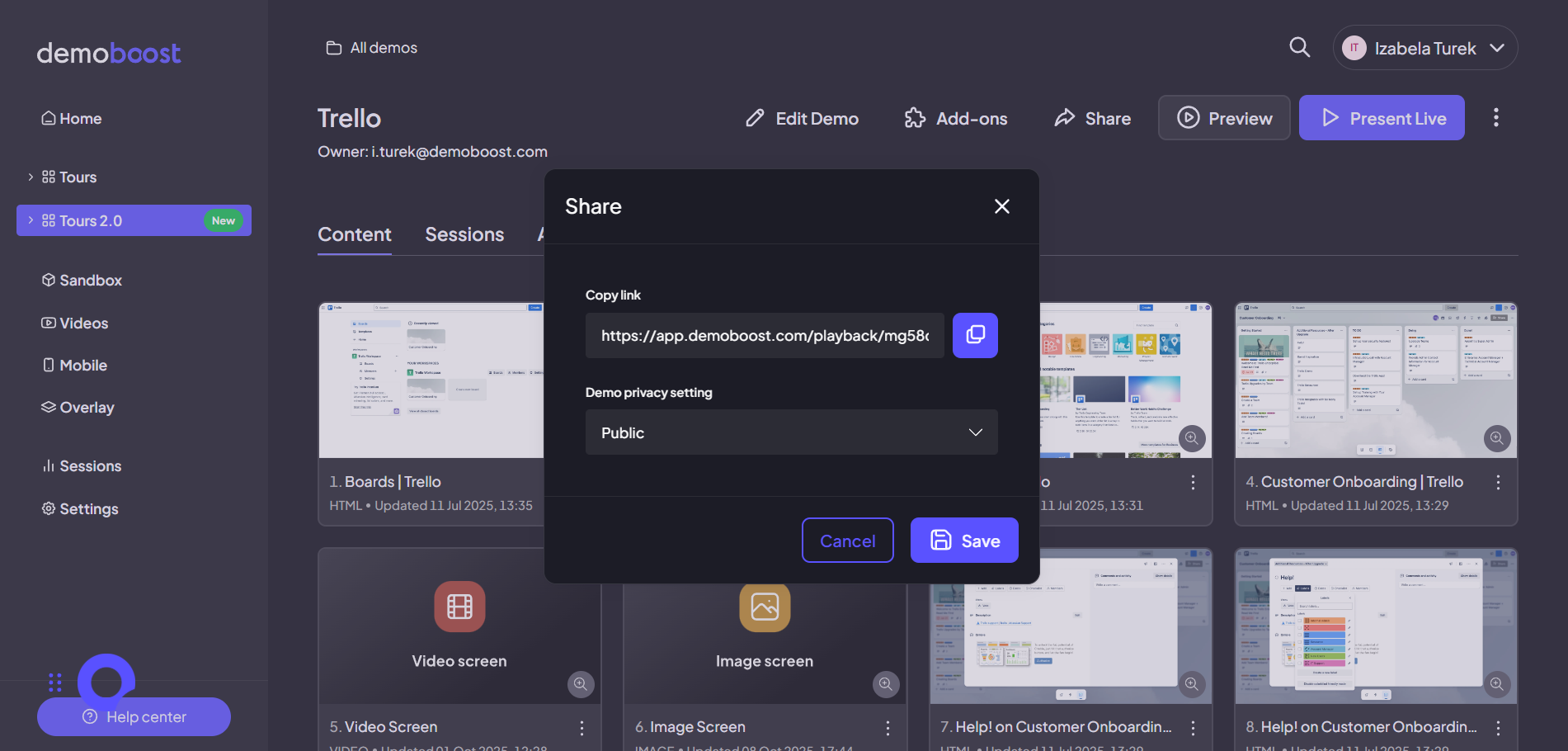
Task: Click the Trello demo title
Action: 350,118
